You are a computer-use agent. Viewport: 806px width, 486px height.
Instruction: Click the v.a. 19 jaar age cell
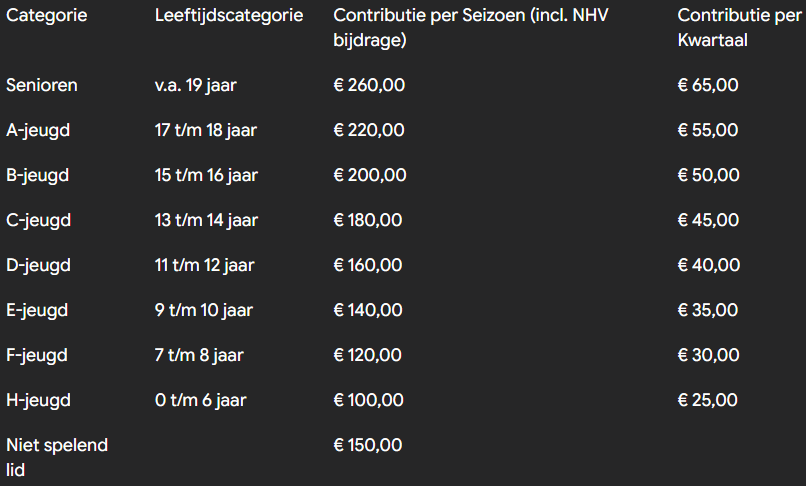[x=196, y=85]
